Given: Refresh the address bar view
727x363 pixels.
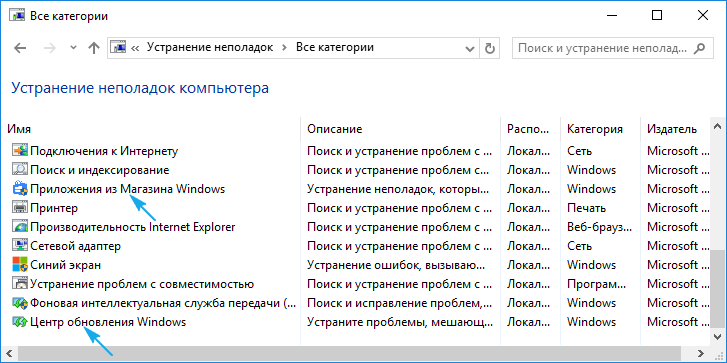Looking at the screenshot, I should tap(490, 48).
